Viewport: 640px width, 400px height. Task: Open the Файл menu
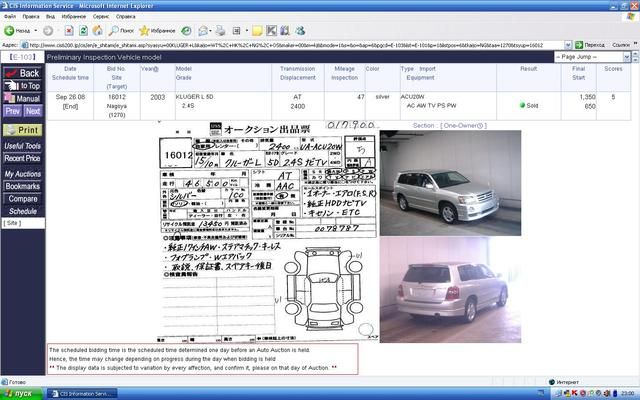coord(10,17)
